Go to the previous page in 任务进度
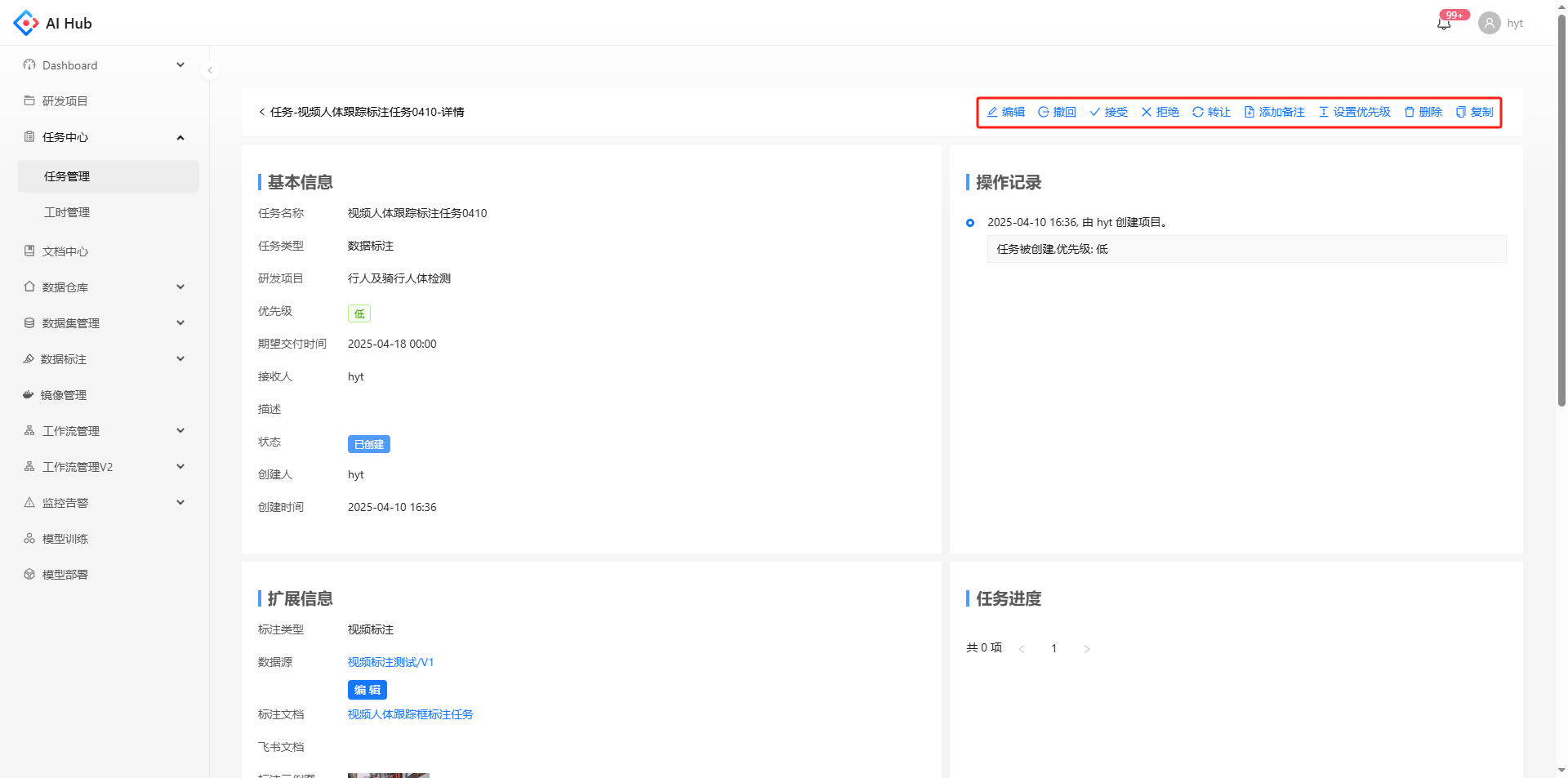 1022,649
